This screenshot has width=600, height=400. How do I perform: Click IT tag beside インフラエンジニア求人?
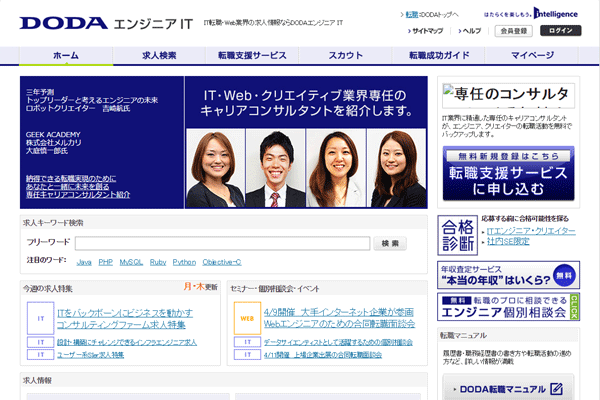pos(41,342)
